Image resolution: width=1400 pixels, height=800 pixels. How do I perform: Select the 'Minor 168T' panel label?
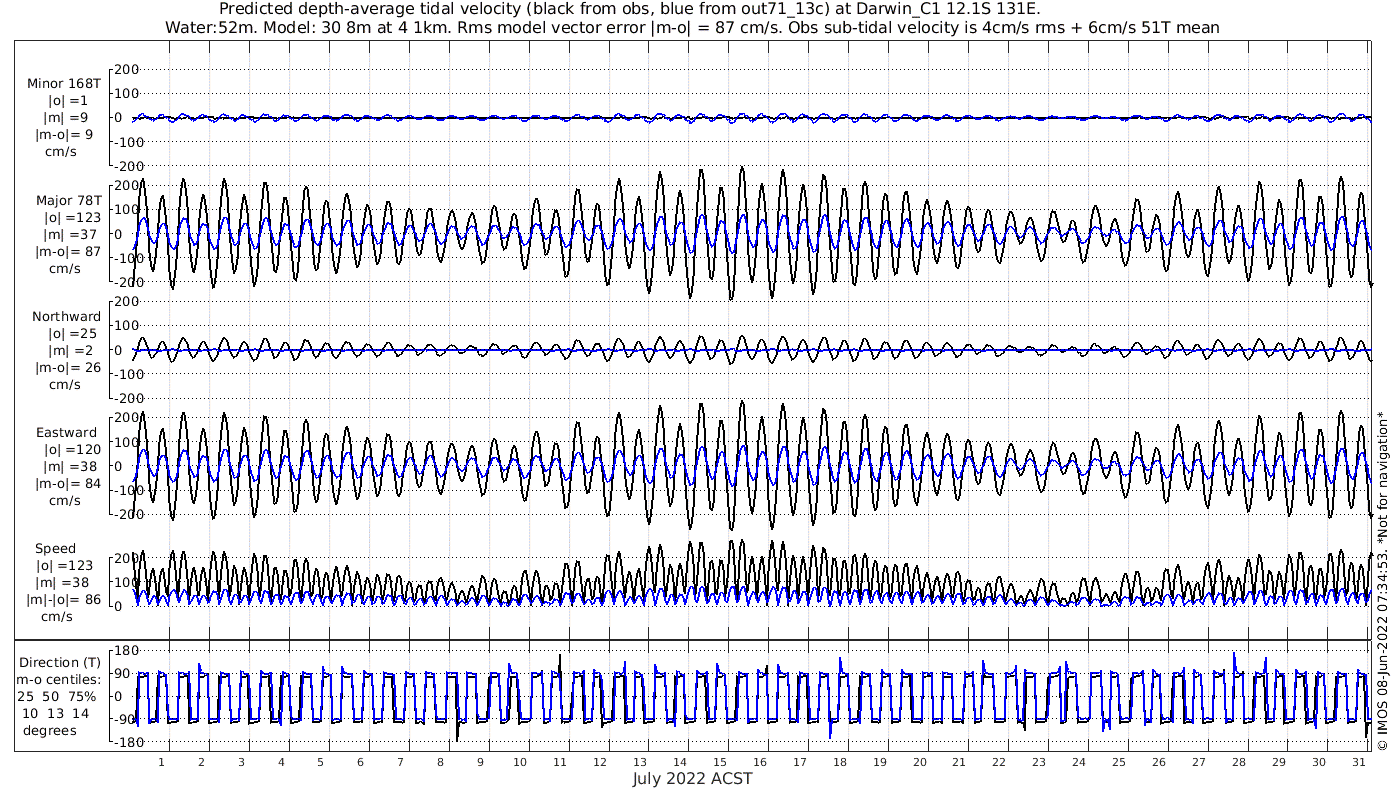click(x=64, y=83)
